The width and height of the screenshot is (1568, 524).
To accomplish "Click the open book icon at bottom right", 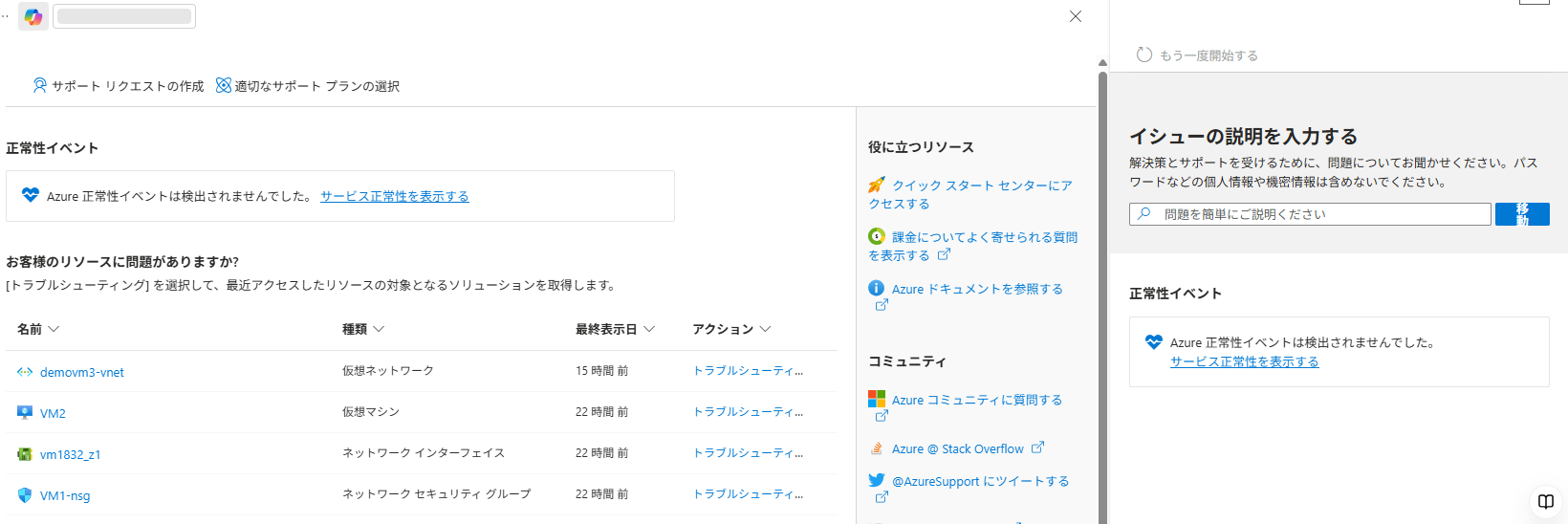I will pos(1546,501).
